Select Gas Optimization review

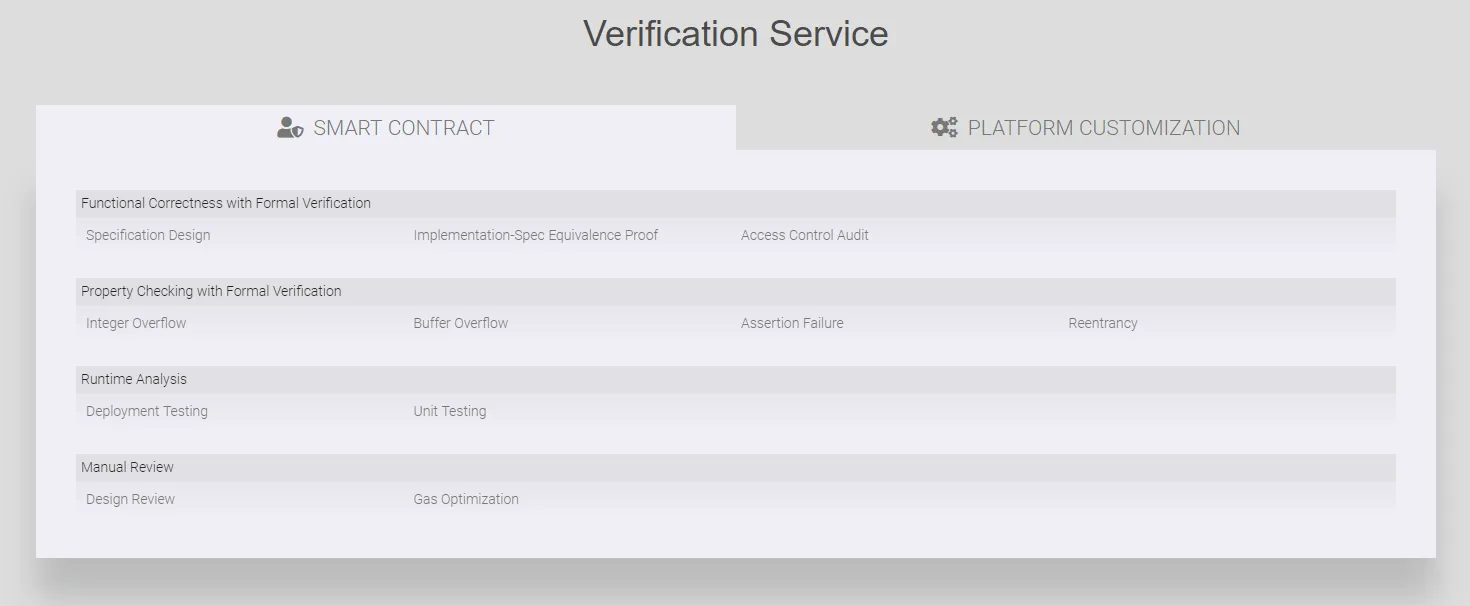point(466,498)
